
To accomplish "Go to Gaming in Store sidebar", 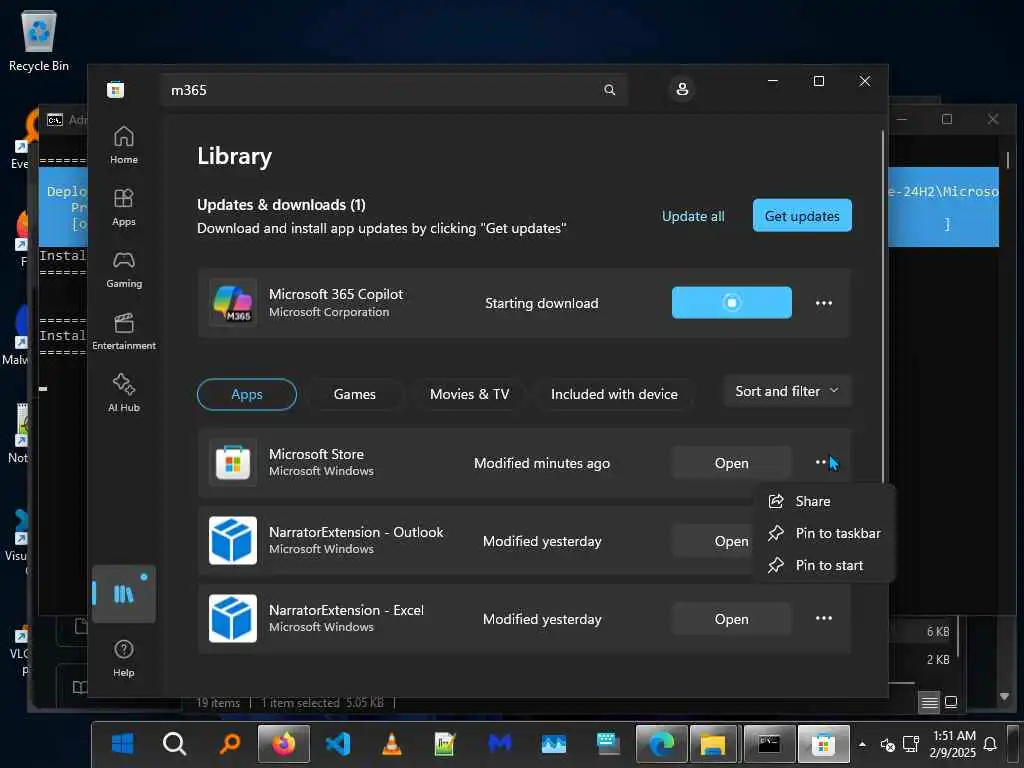I will (123, 269).
